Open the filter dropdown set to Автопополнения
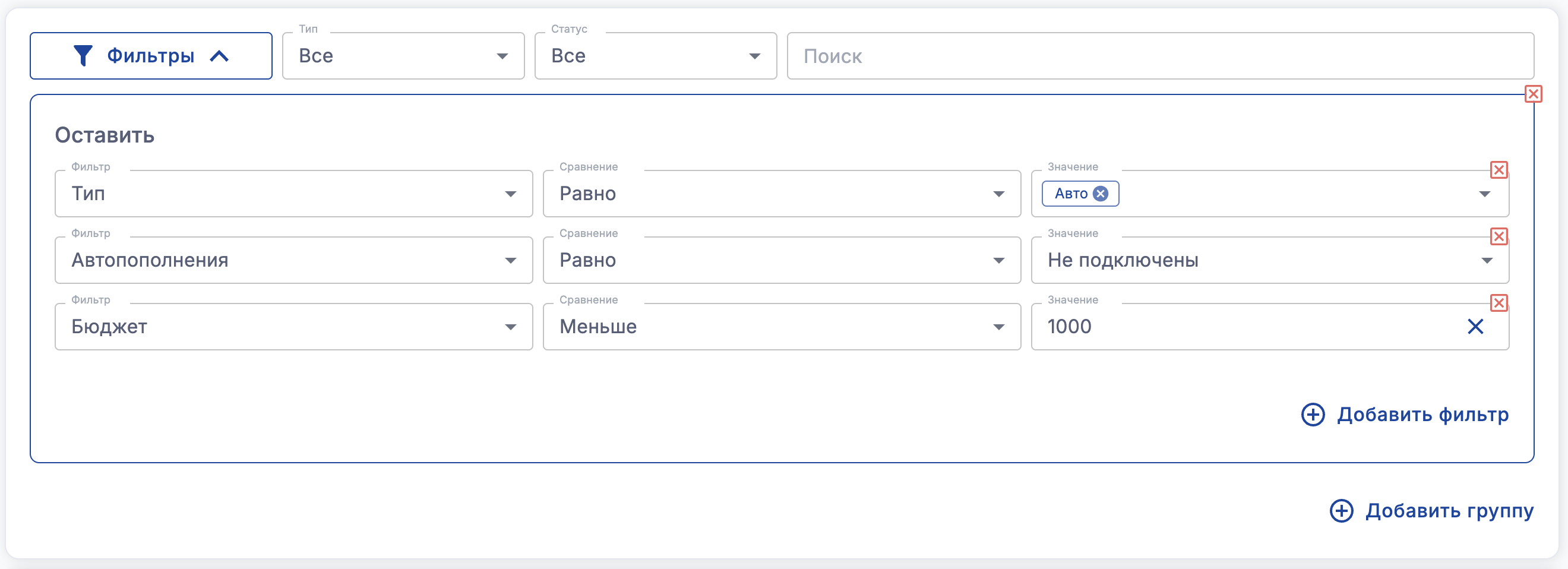The height and width of the screenshot is (569, 1568). (x=293, y=261)
